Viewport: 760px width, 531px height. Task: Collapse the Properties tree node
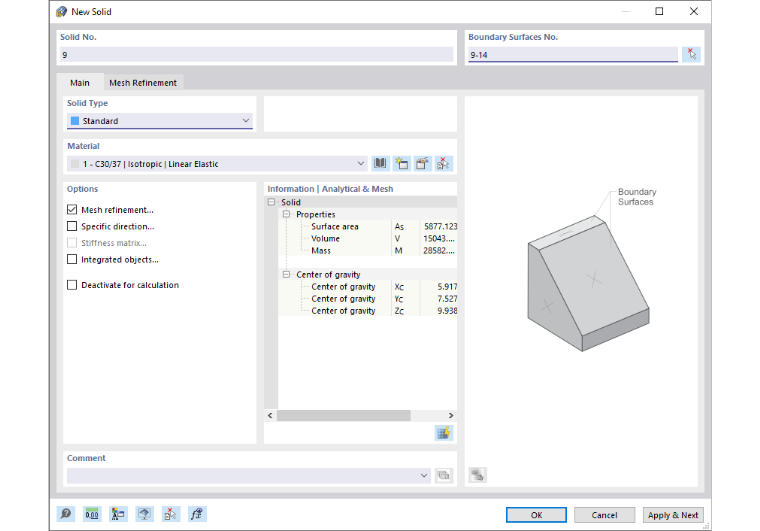(286, 214)
